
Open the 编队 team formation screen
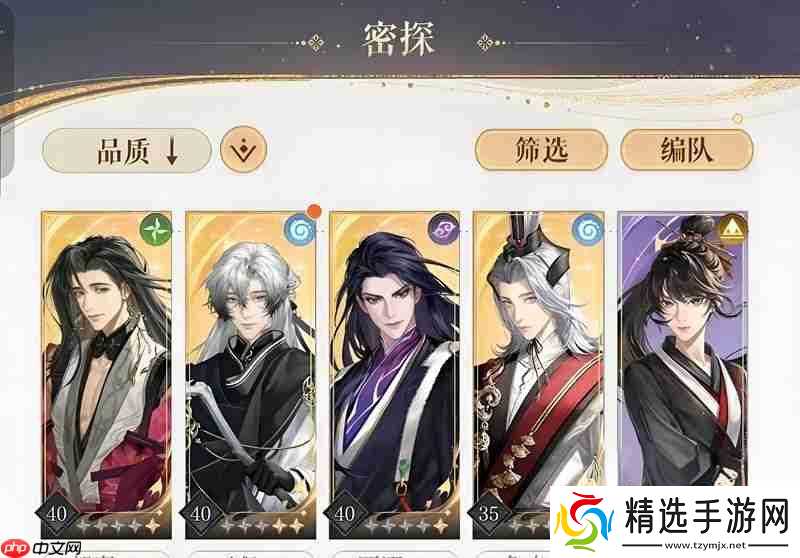coord(686,149)
